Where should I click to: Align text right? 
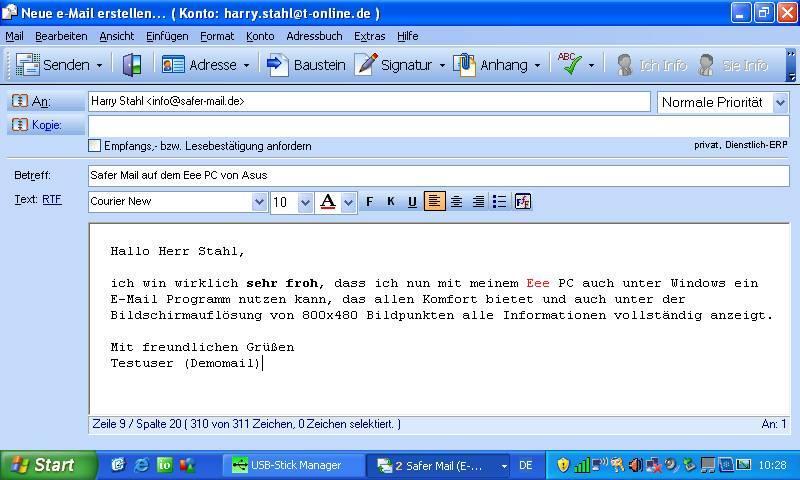click(x=478, y=202)
